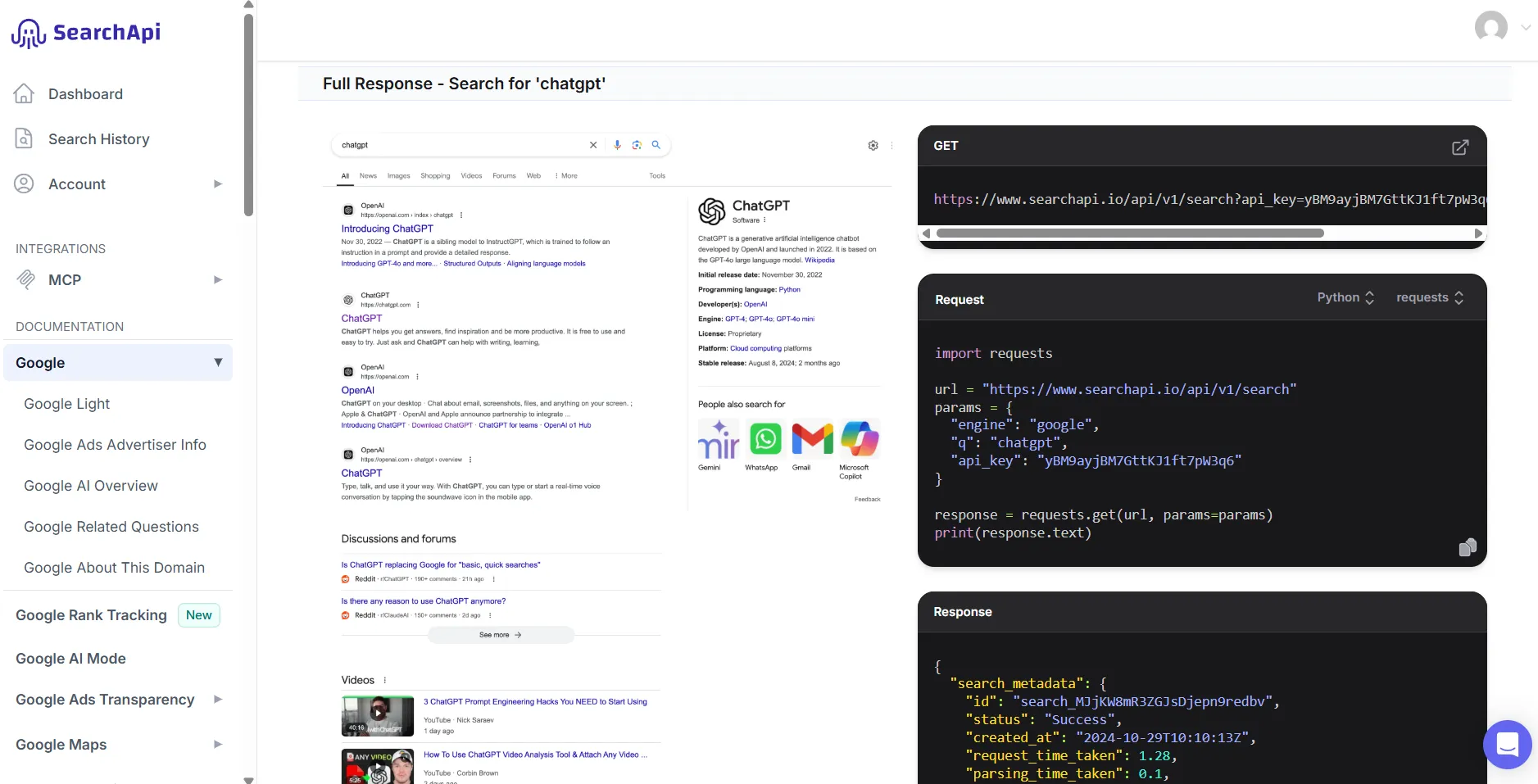Copy the request code snippet

point(1468,546)
